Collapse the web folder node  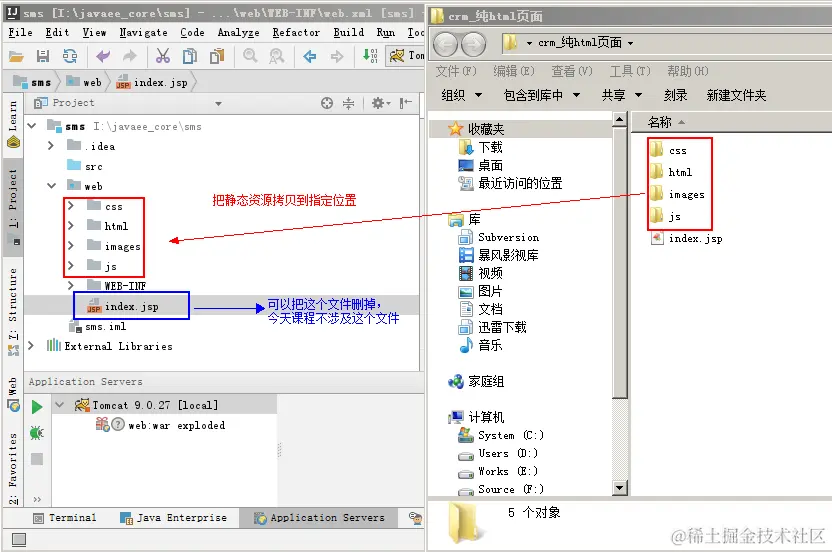coord(51,186)
